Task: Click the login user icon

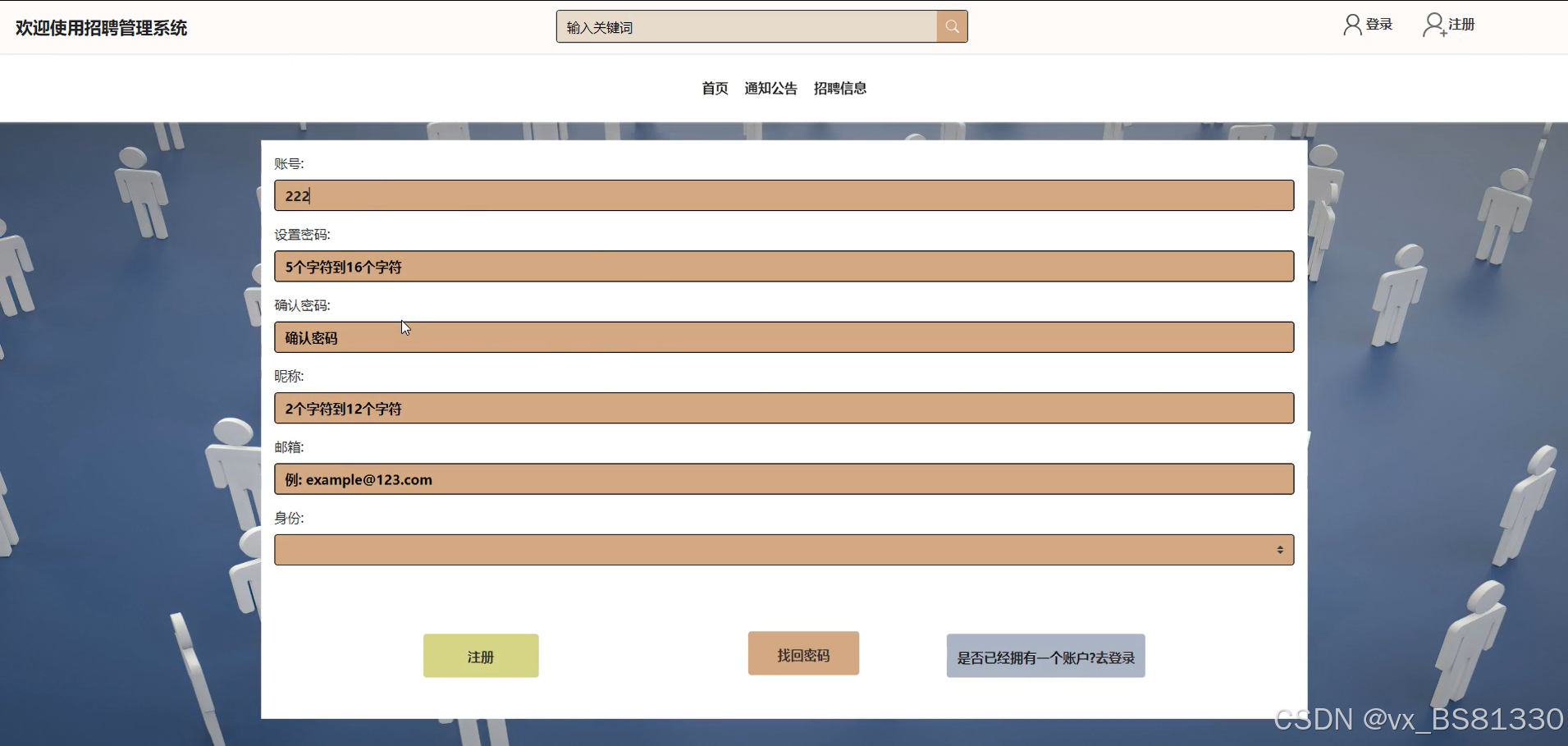Action: 1351,25
